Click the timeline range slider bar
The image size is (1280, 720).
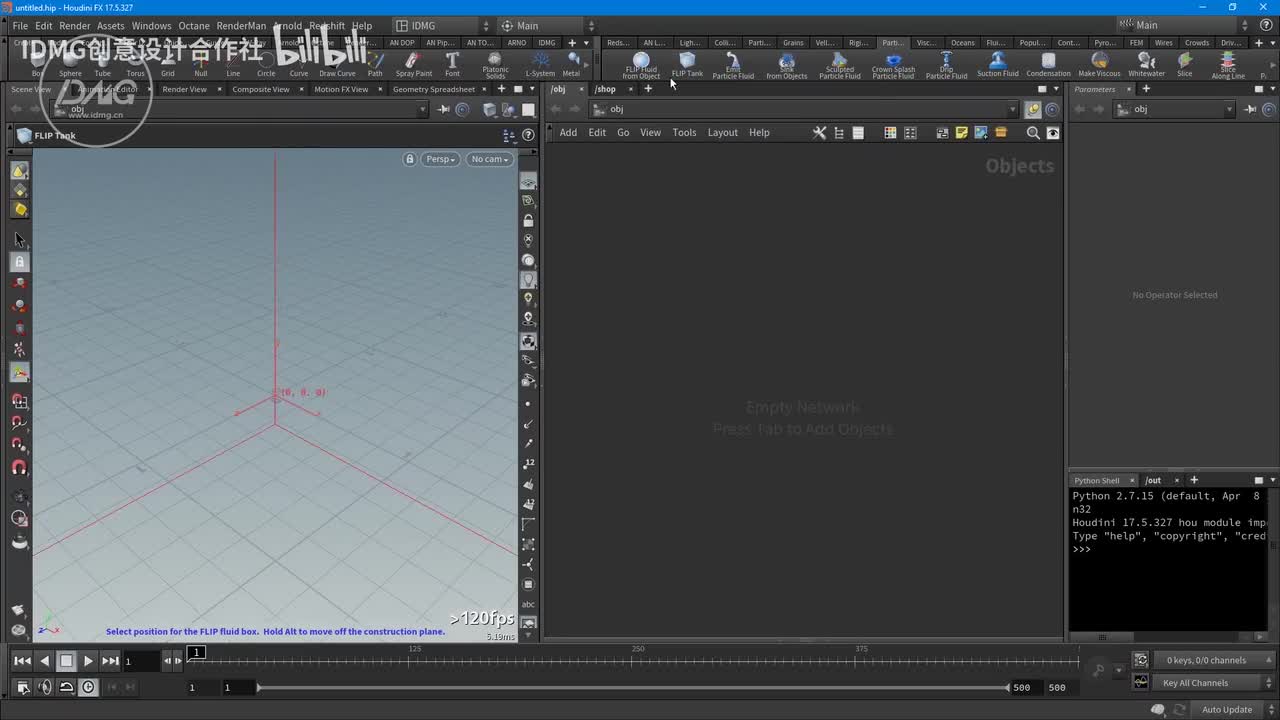(632, 688)
